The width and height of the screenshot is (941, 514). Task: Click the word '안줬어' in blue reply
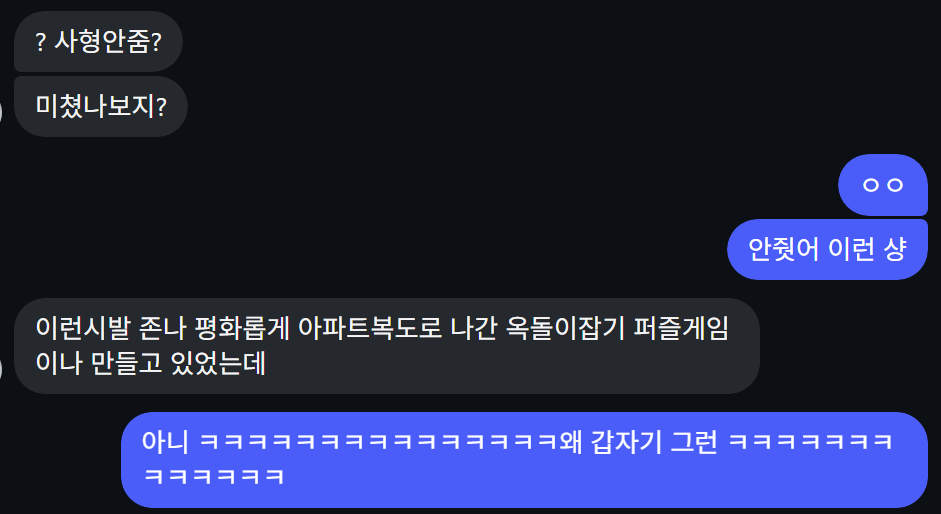783,249
